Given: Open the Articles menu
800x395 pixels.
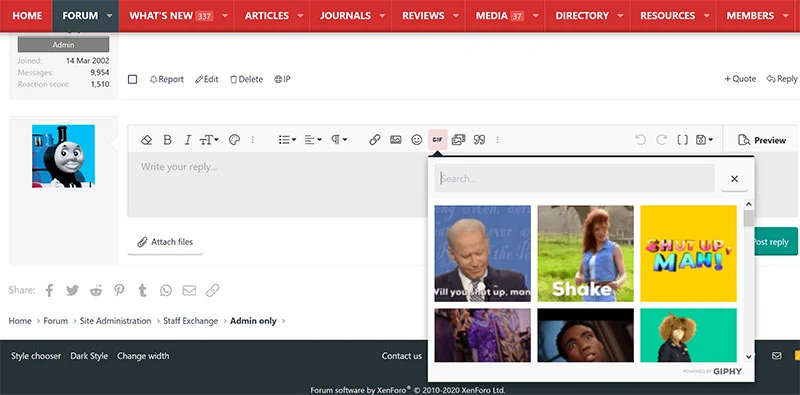Looking at the screenshot, I should (267, 16).
